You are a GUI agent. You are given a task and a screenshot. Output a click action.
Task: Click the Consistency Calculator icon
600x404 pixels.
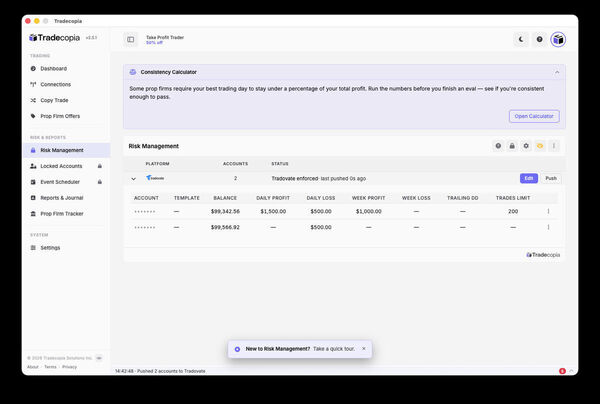pyautogui.click(x=133, y=72)
